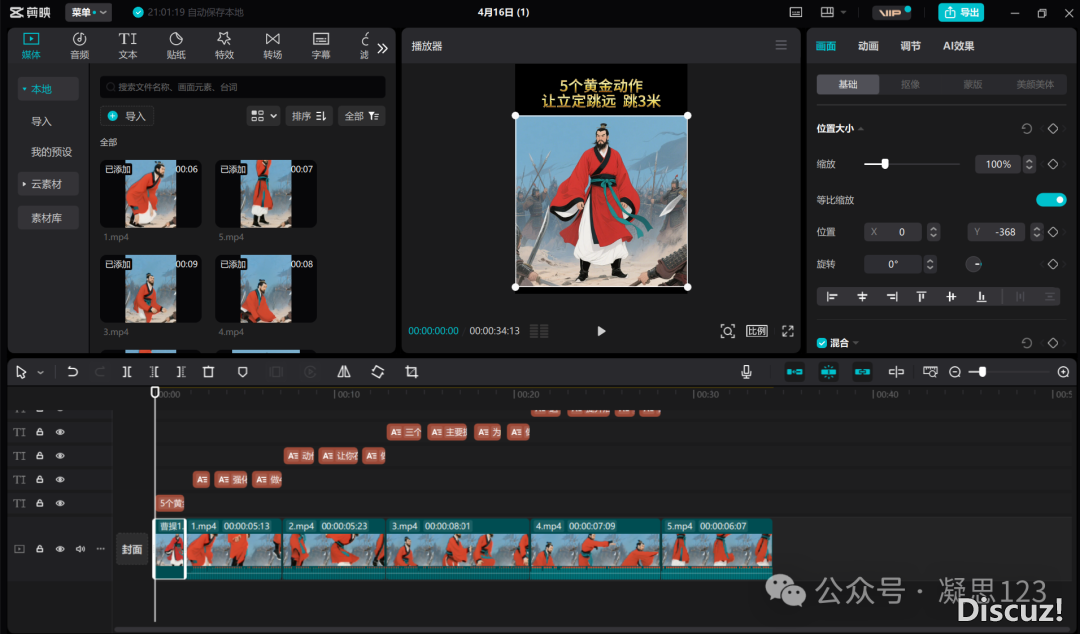Open the layout icon in the title bar

tap(828, 12)
